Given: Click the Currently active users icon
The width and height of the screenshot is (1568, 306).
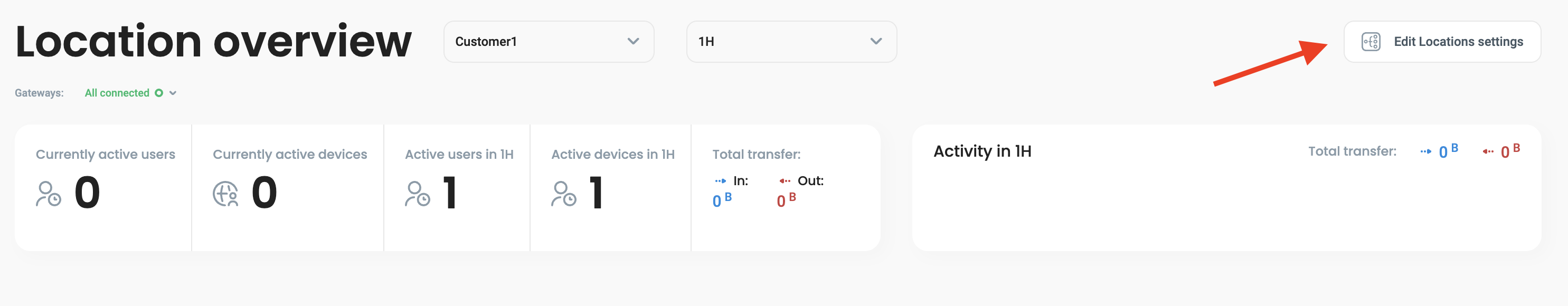Looking at the screenshot, I should (48, 194).
